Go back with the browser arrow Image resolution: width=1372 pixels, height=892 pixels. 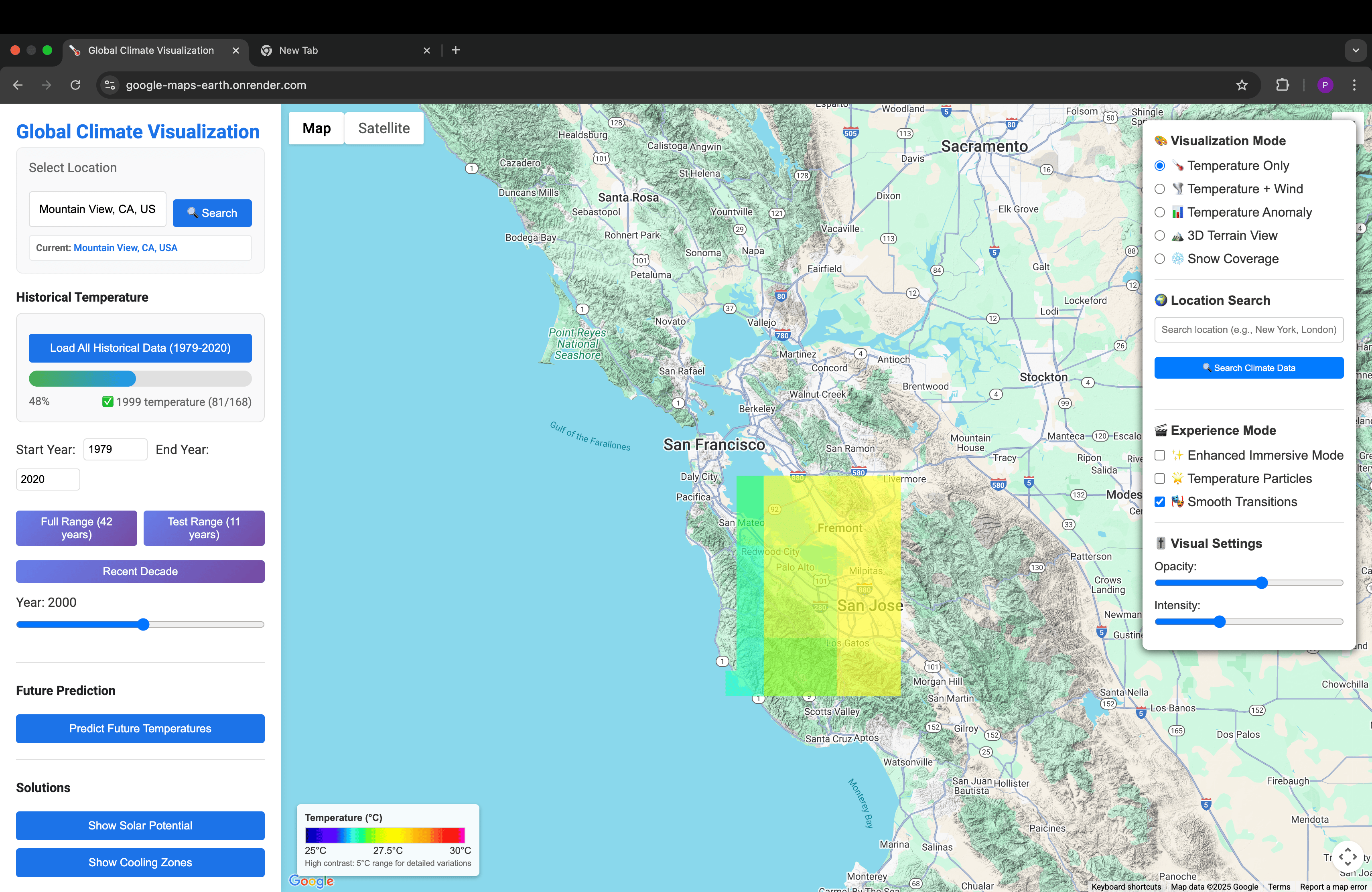click(x=18, y=85)
